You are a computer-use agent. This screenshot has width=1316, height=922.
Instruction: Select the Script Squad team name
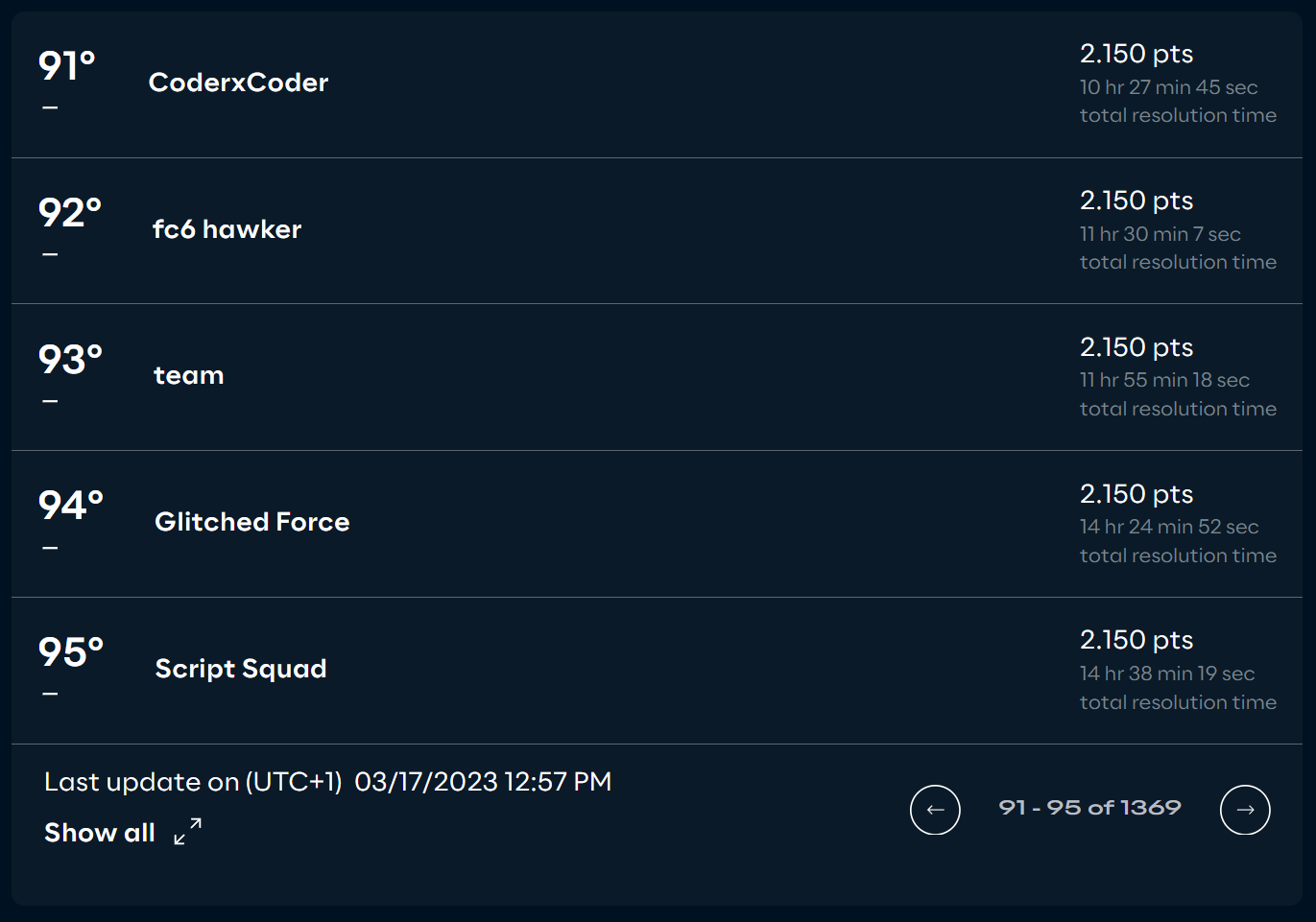click(x=241, y=669)
